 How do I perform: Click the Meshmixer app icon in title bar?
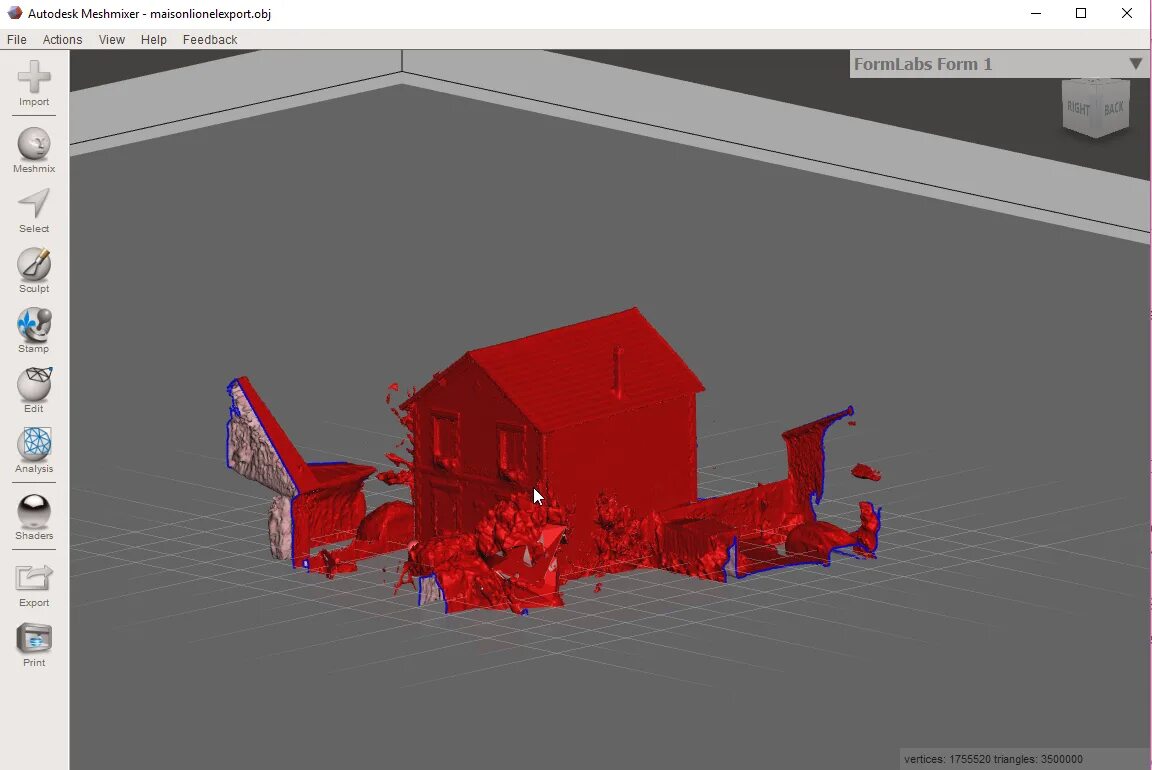(x=14, y=13)
